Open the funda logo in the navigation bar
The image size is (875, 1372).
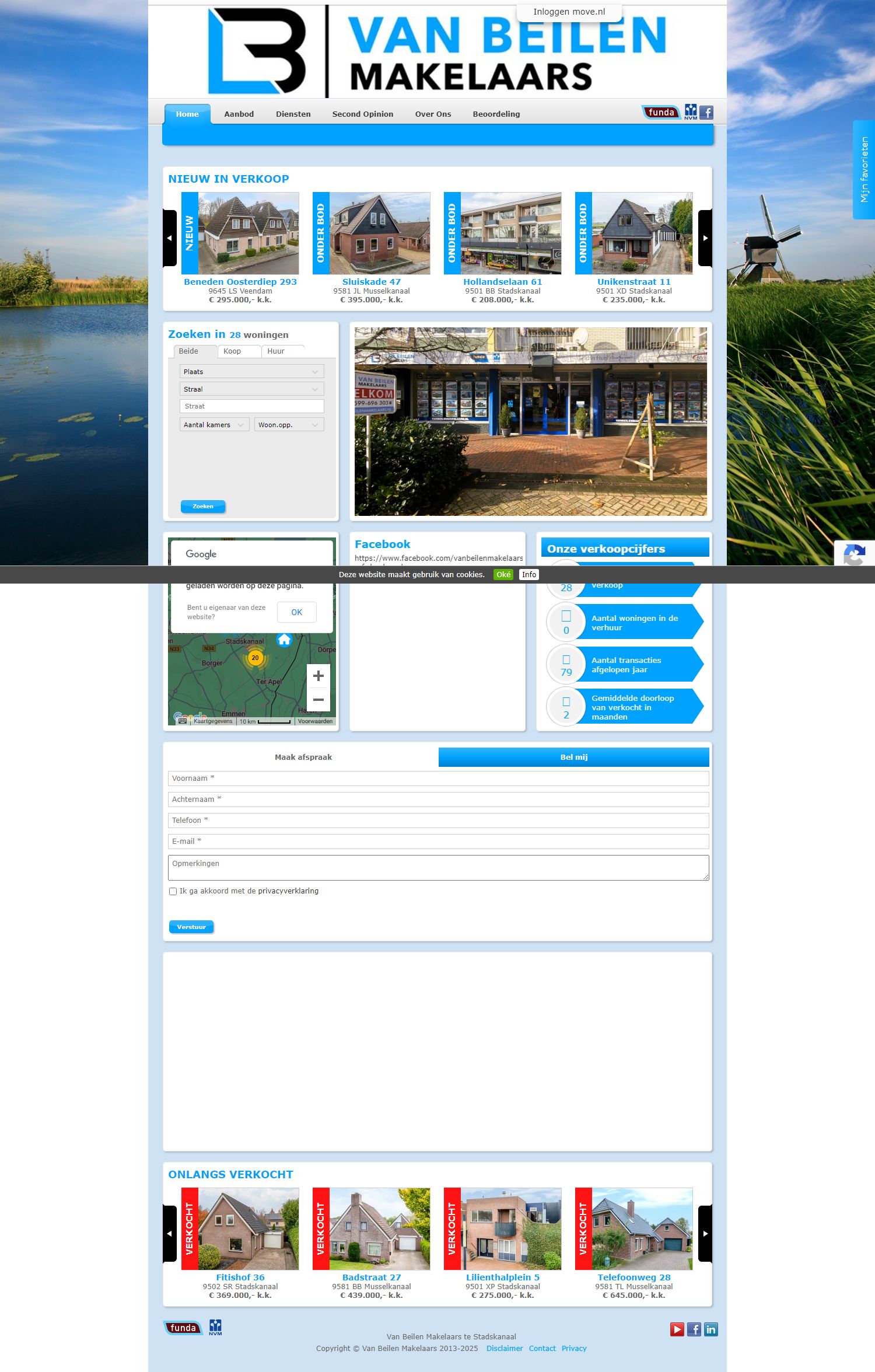click(x=661, y=113)
